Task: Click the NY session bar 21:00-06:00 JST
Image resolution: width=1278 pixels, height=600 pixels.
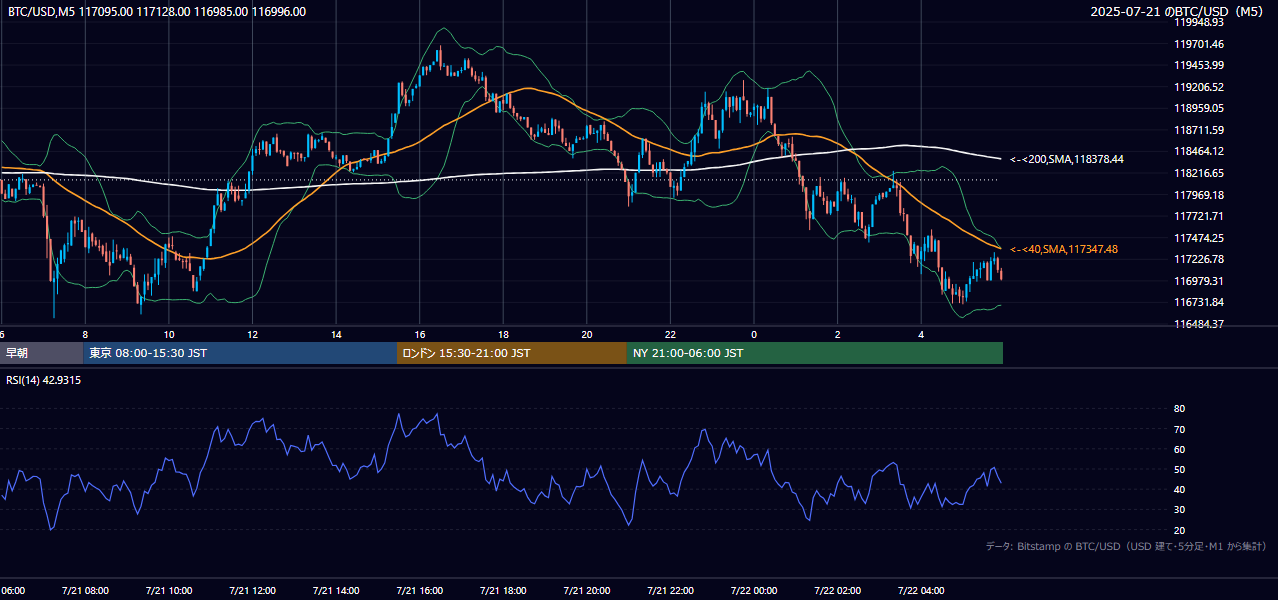Action: click(x=815, y=353)
